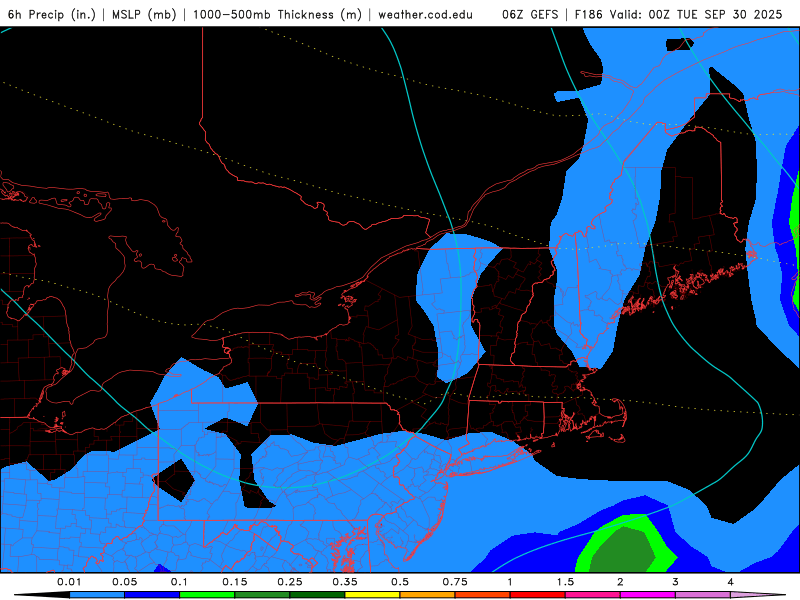Viewport: 800px width, 600px height.
Task: Click the '0.75' legend value
Action: [455, 582]
